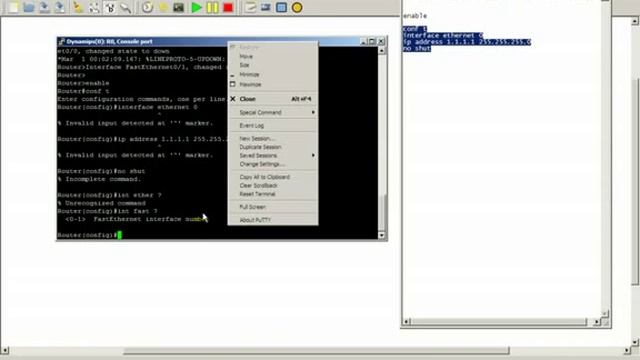Click the Draw ellipse toolbar icon
Image resolution: width=640 pixels, height=360 pixels.
[x=297, y=7]
